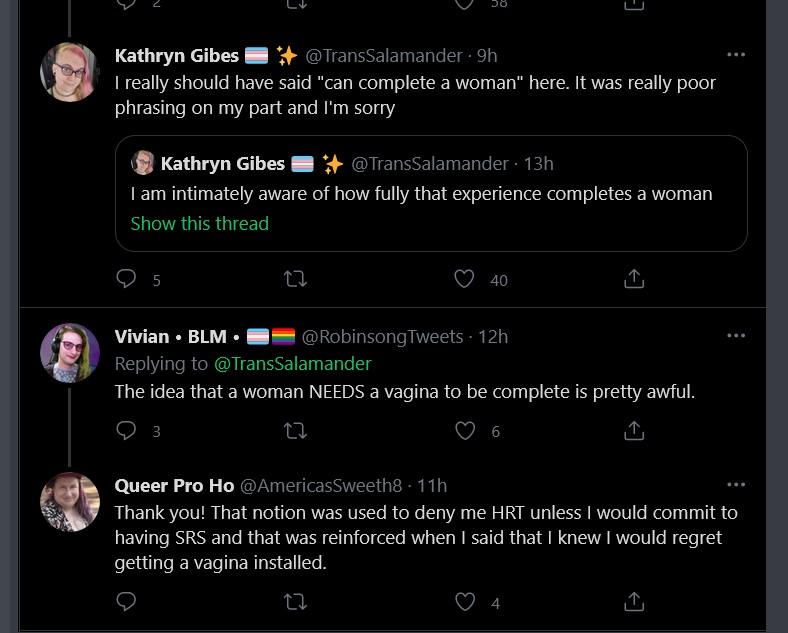This screenshot has width=788, height=633.
Task: Open Queer Pro Ho's profile picture
Action: 70,502
